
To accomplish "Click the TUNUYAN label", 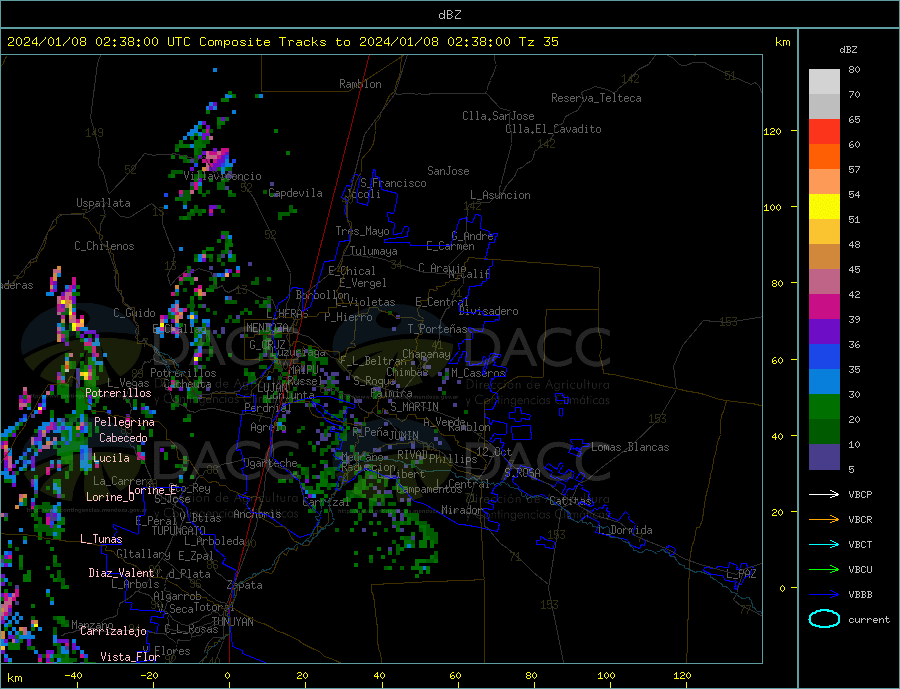I will [x=232, y=622].
